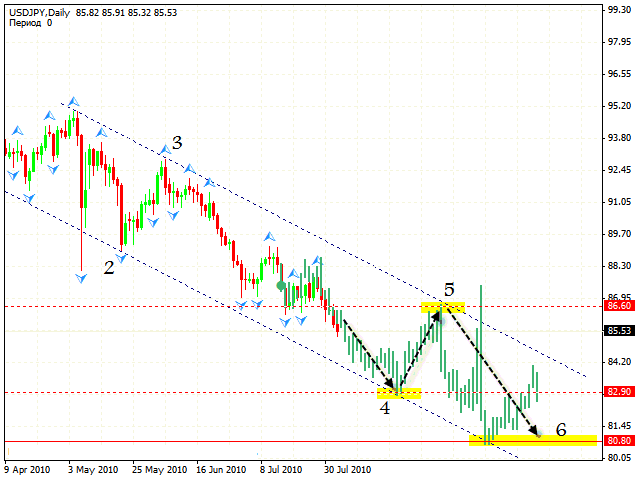Select the wave label '5' on the chart
The image size is (642, 479).
click(x=449, y=290)
